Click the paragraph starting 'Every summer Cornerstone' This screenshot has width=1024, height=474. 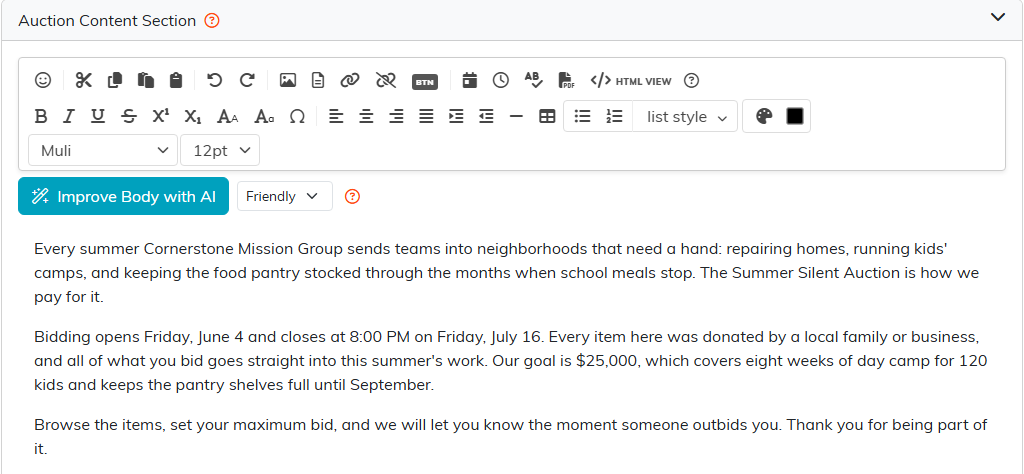point(507,273)
